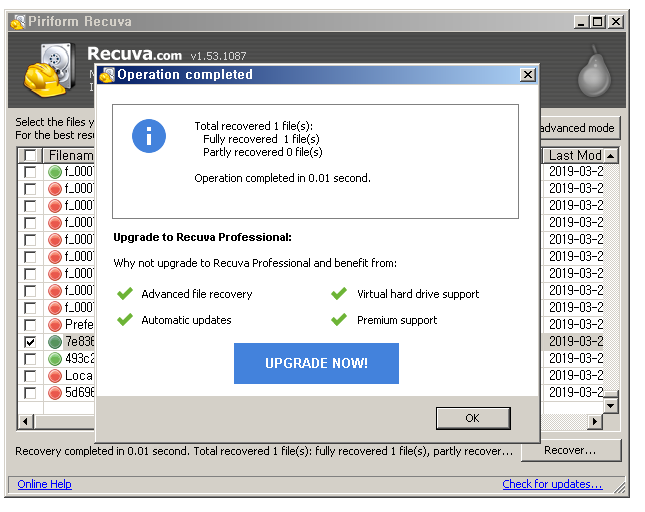Click the vertical scrollbar down arrow
Image resolution: width=645 pixels, height=512 pixels.
pyautogui.click(x=611, y=406)
